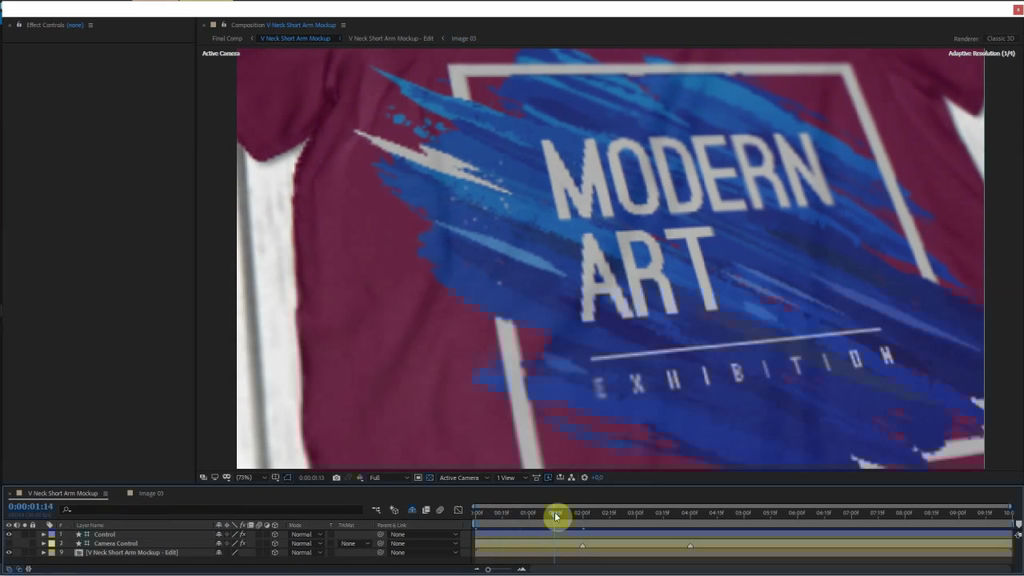Open the Graph Editor

[x=457, y=509]
